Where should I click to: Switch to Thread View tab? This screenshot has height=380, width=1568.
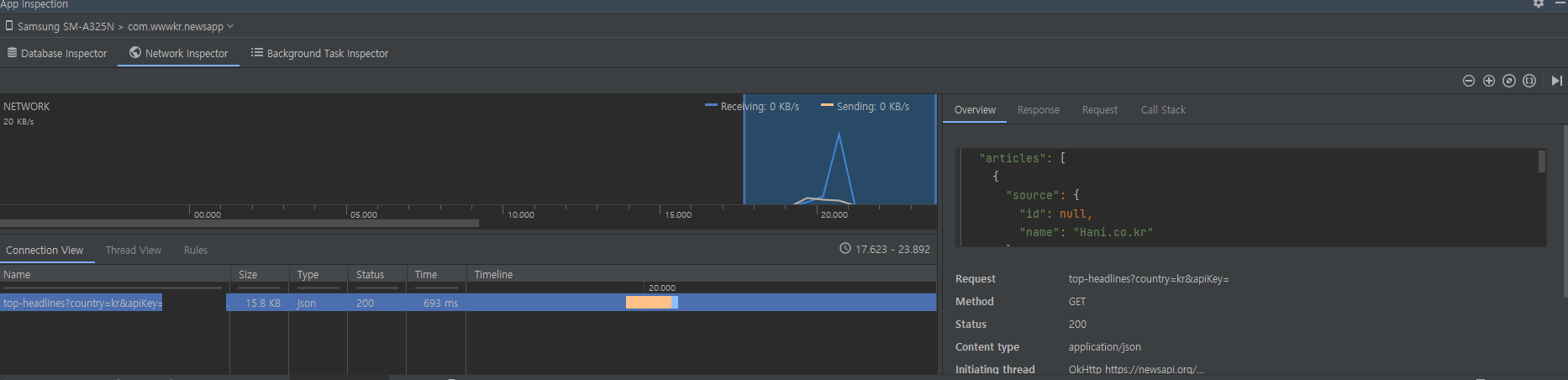point(134,250)
